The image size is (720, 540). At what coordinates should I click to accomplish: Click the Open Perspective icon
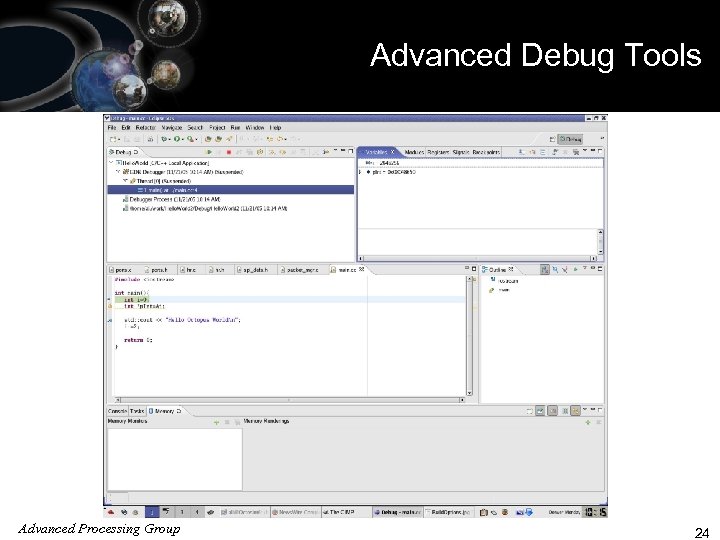pyautogui.click(x=552, y=139)
